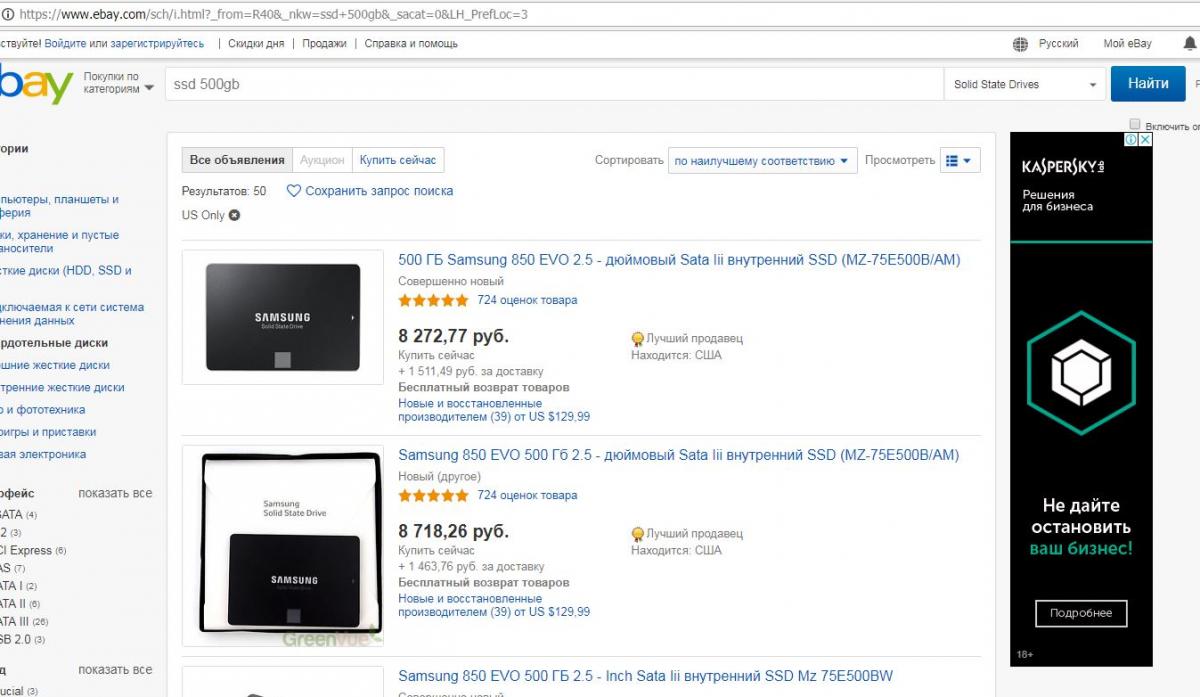Viewport: 1200px width, 697px height.
Task: Remove the US Only filter with the x icon
Action: (x=234, y=215)
